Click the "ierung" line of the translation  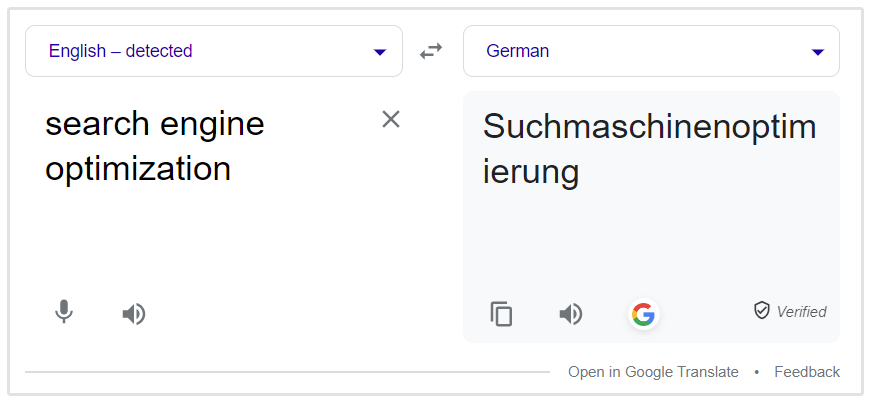531,171
